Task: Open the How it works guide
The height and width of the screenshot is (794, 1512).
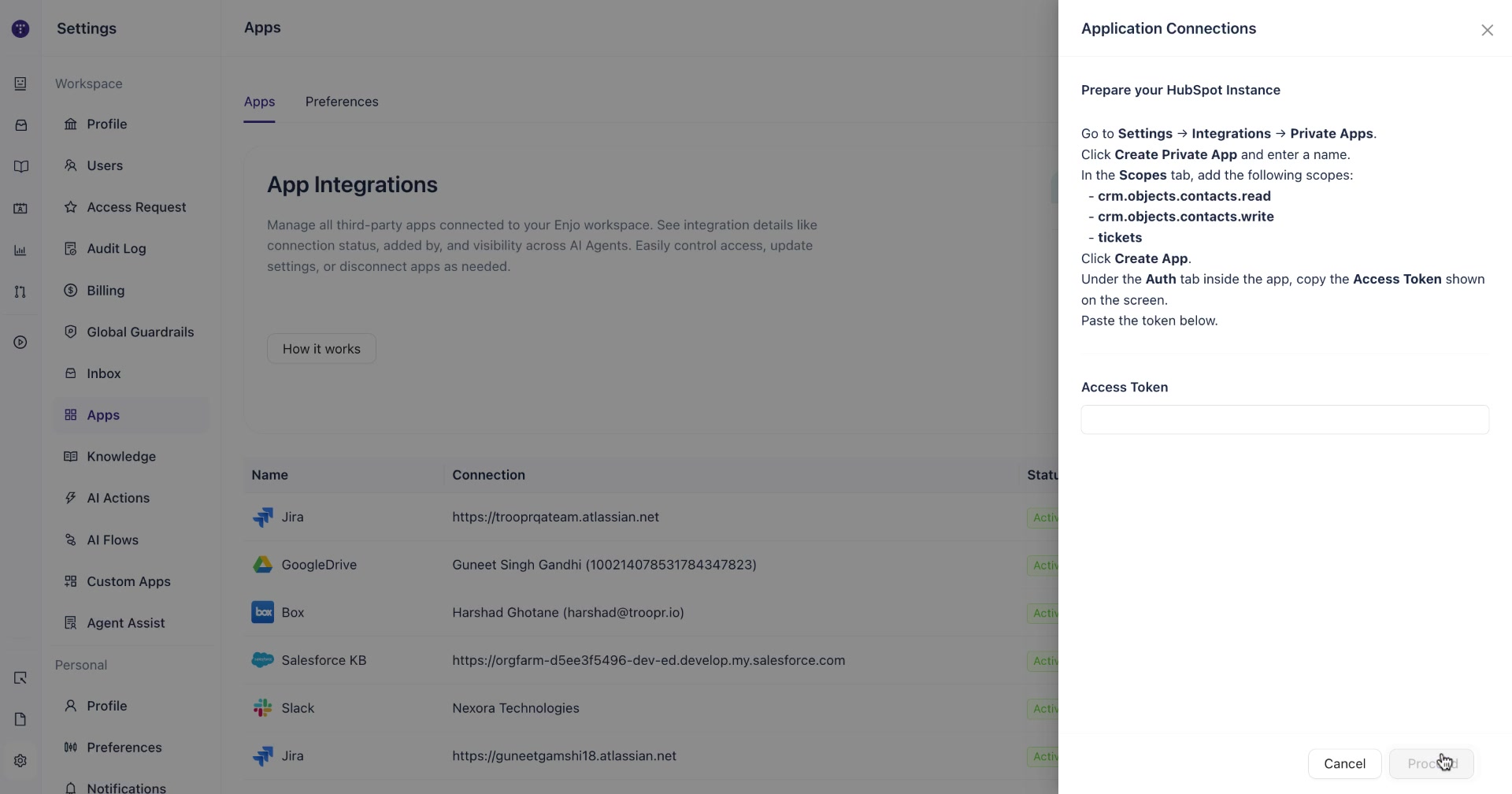Action: pos(321,349)
